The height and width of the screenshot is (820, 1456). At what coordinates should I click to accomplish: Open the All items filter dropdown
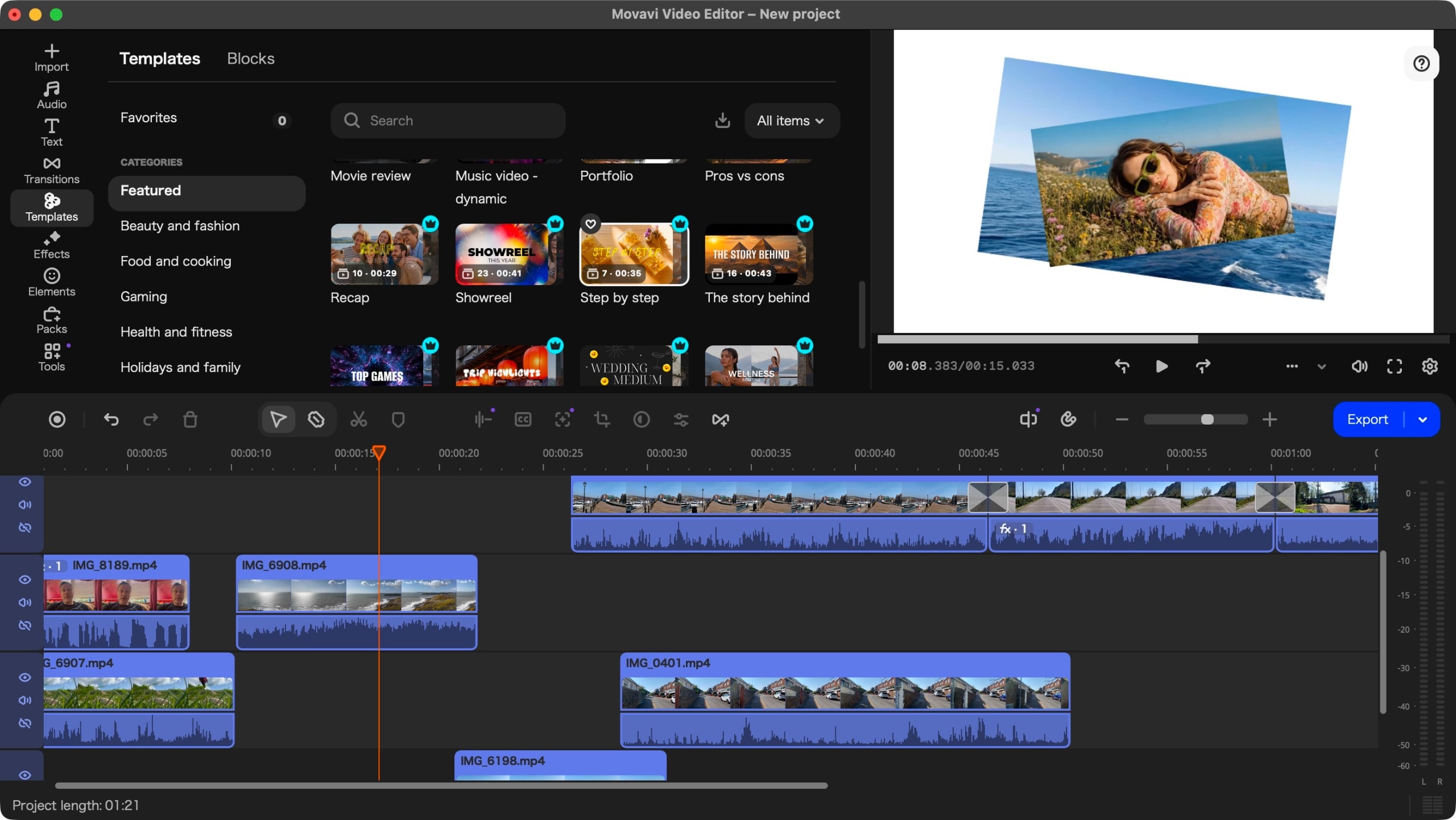(791, 121)
